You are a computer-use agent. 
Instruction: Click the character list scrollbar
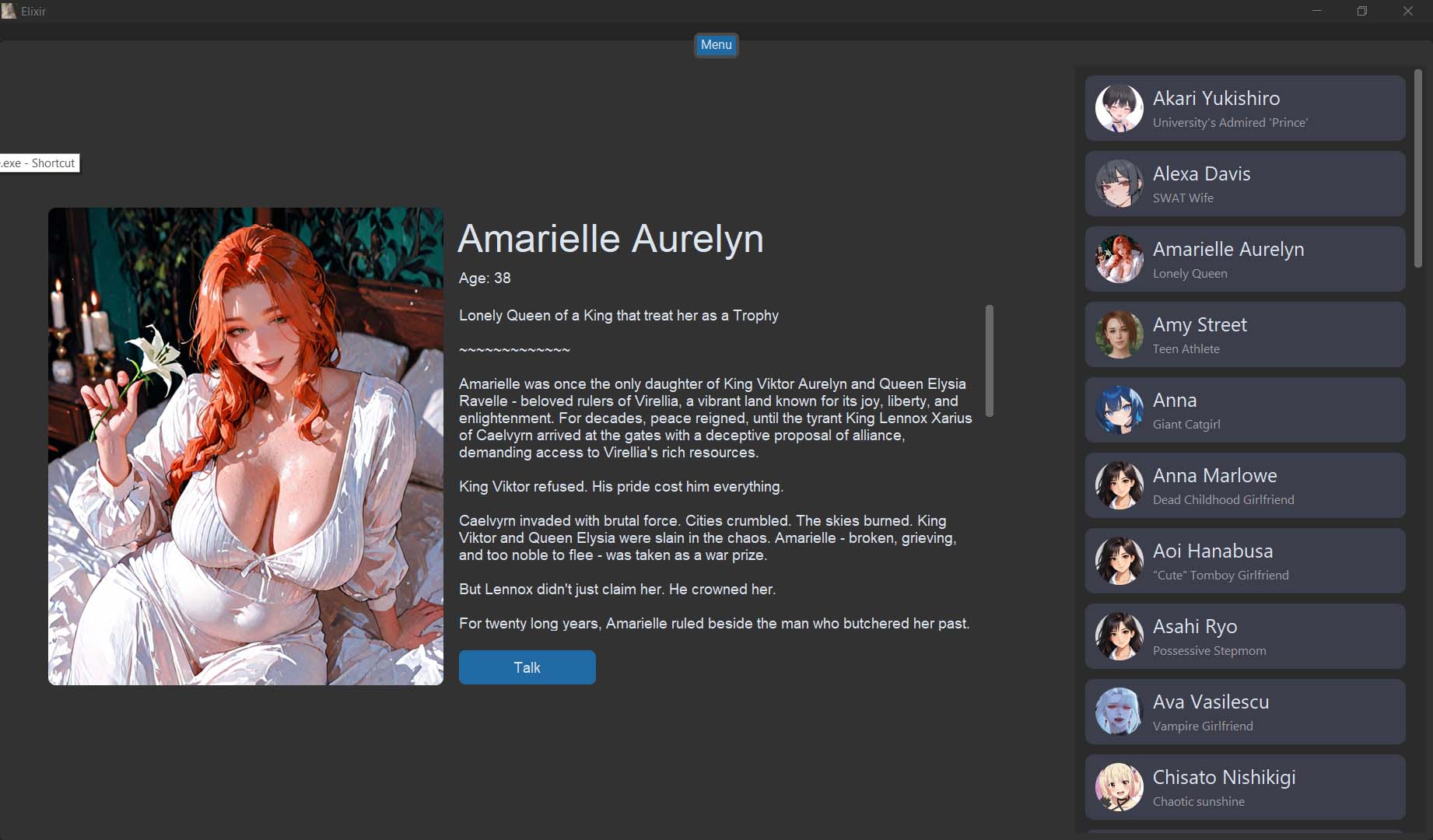point(1417,169)
